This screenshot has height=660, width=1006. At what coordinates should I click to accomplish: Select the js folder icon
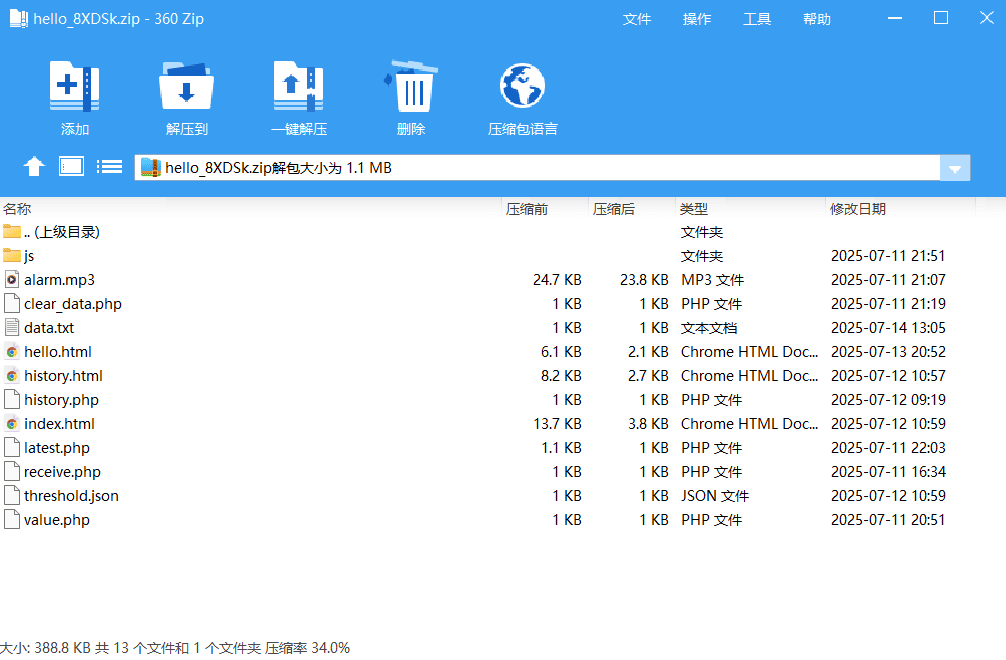12,255
